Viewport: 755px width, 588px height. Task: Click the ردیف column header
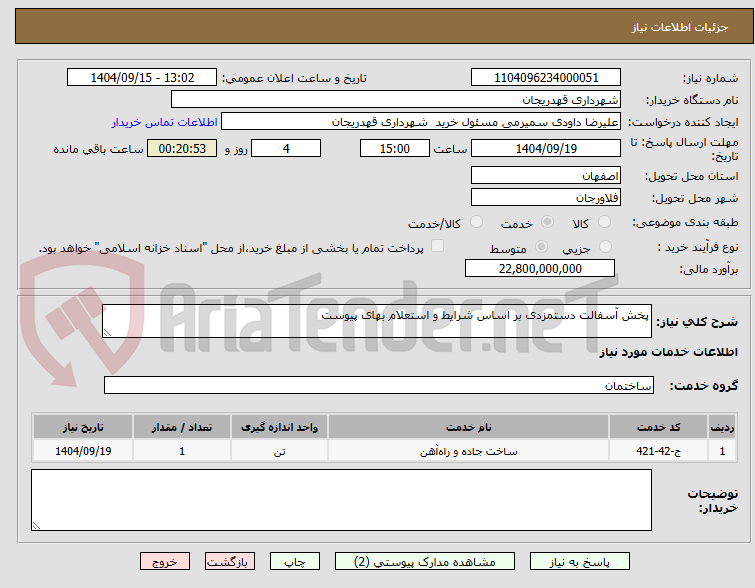pos(722,427)
